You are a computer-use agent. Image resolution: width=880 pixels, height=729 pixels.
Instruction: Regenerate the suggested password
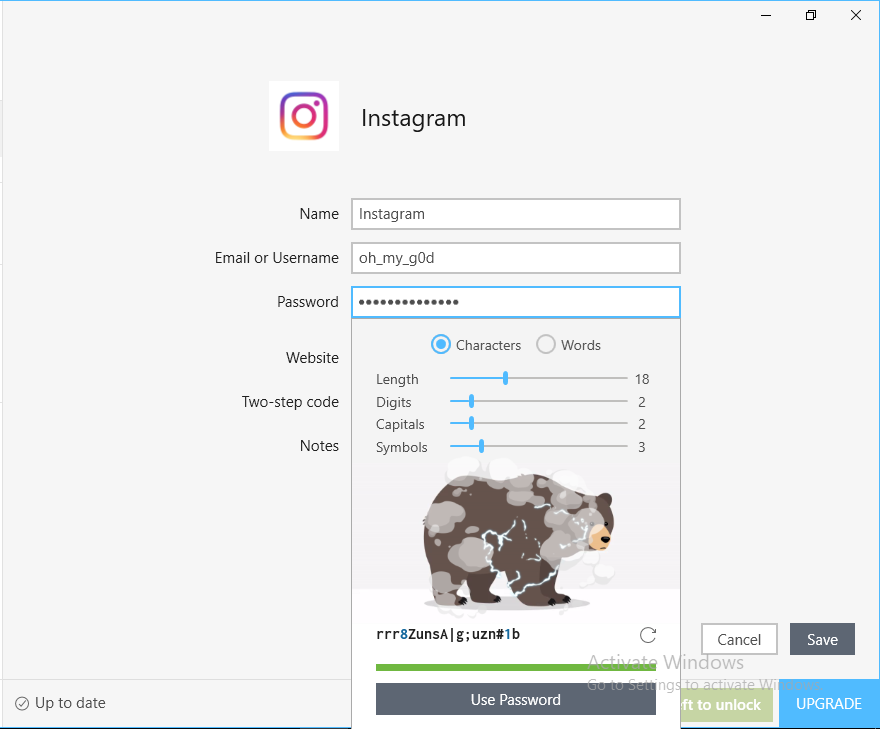[x=648, y=635]
